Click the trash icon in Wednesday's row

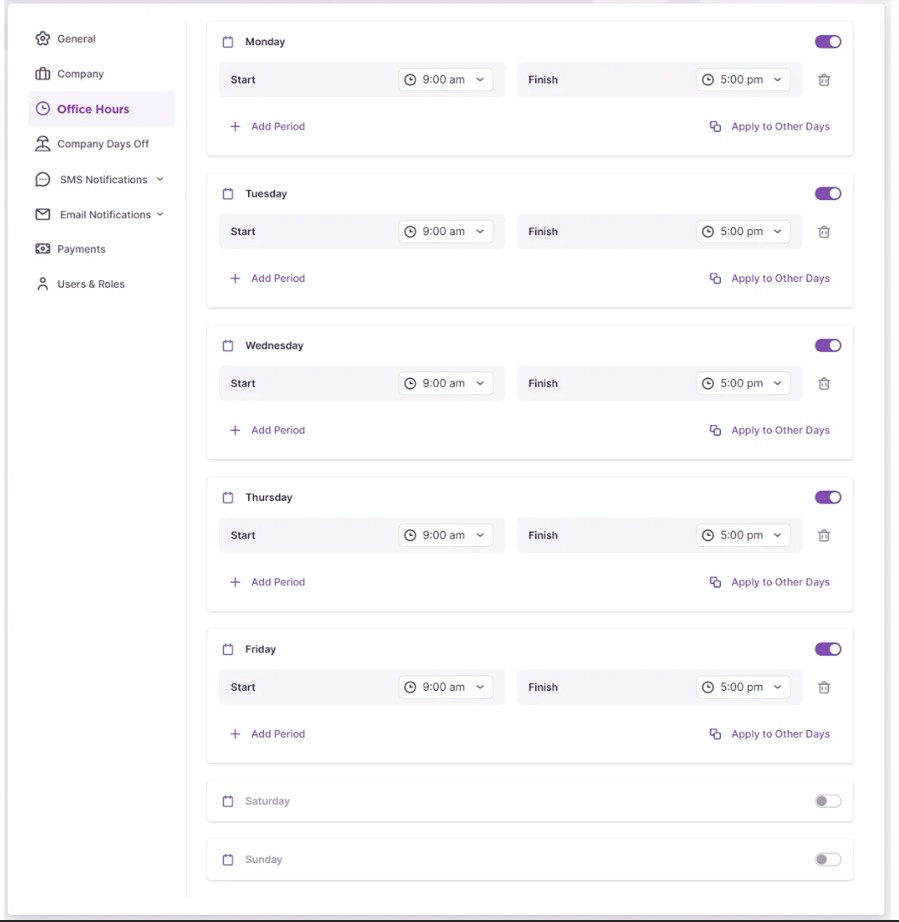coord(824,384)
